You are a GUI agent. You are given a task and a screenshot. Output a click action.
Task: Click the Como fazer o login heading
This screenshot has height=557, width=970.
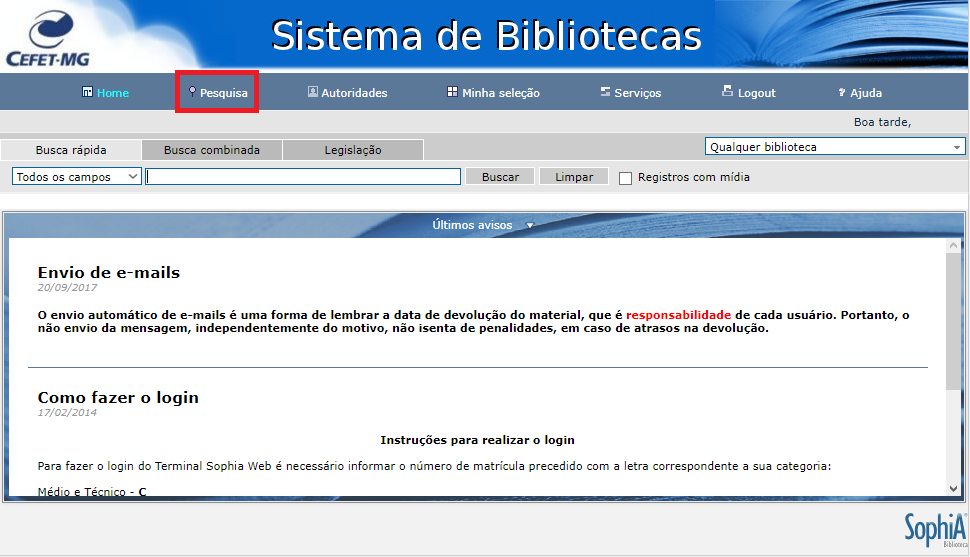118,398
